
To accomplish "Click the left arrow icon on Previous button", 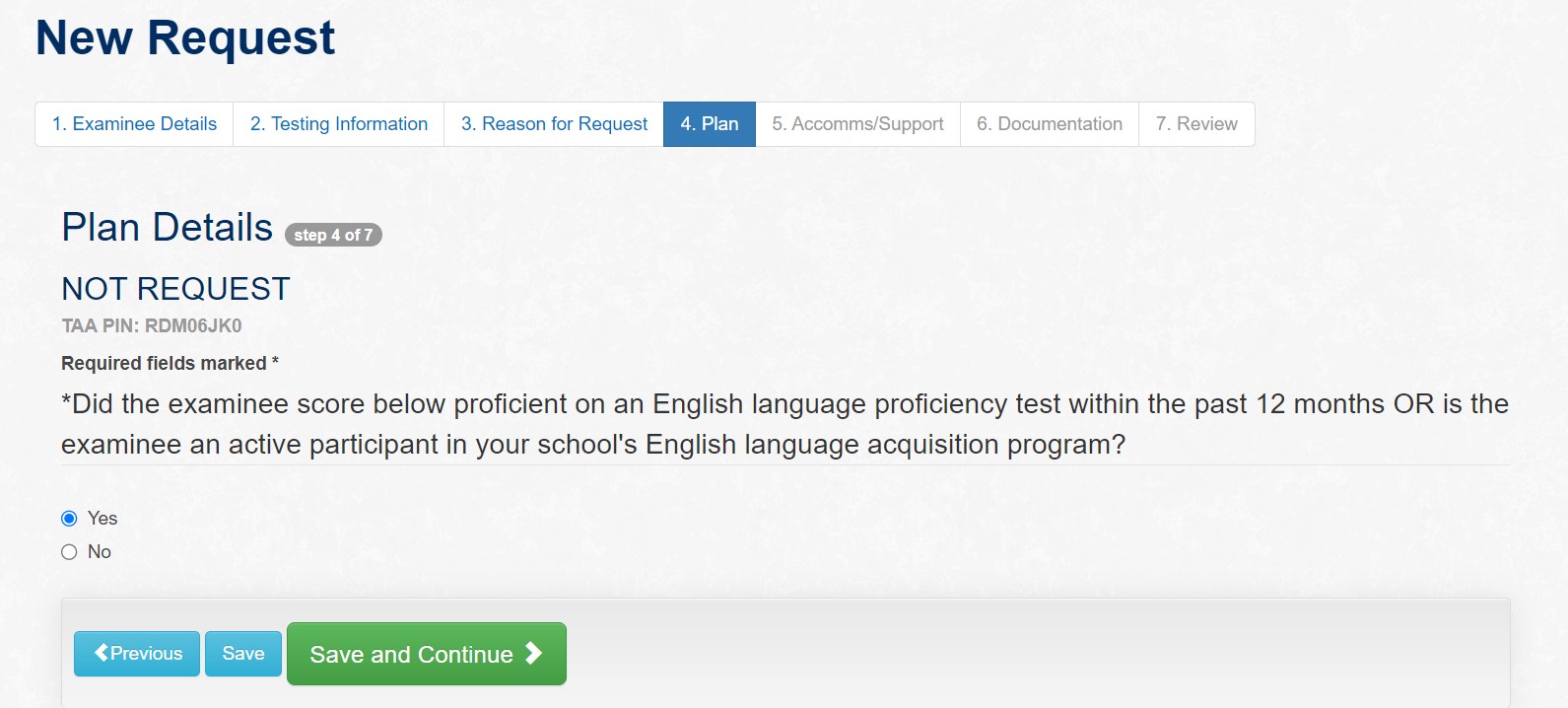I will click(x=100, y=653).
